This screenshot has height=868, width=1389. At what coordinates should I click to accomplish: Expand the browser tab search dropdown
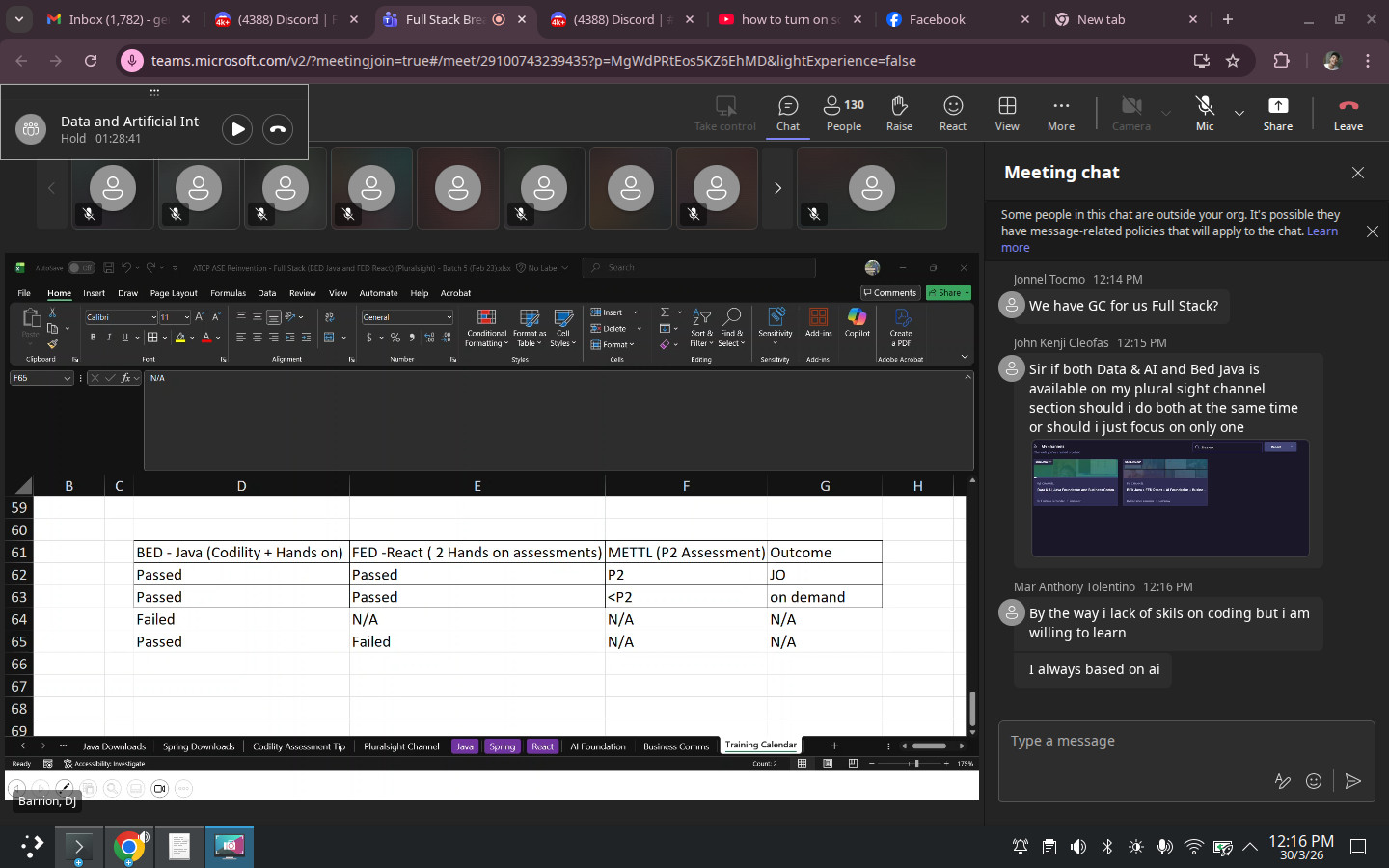tap(19, 19)
